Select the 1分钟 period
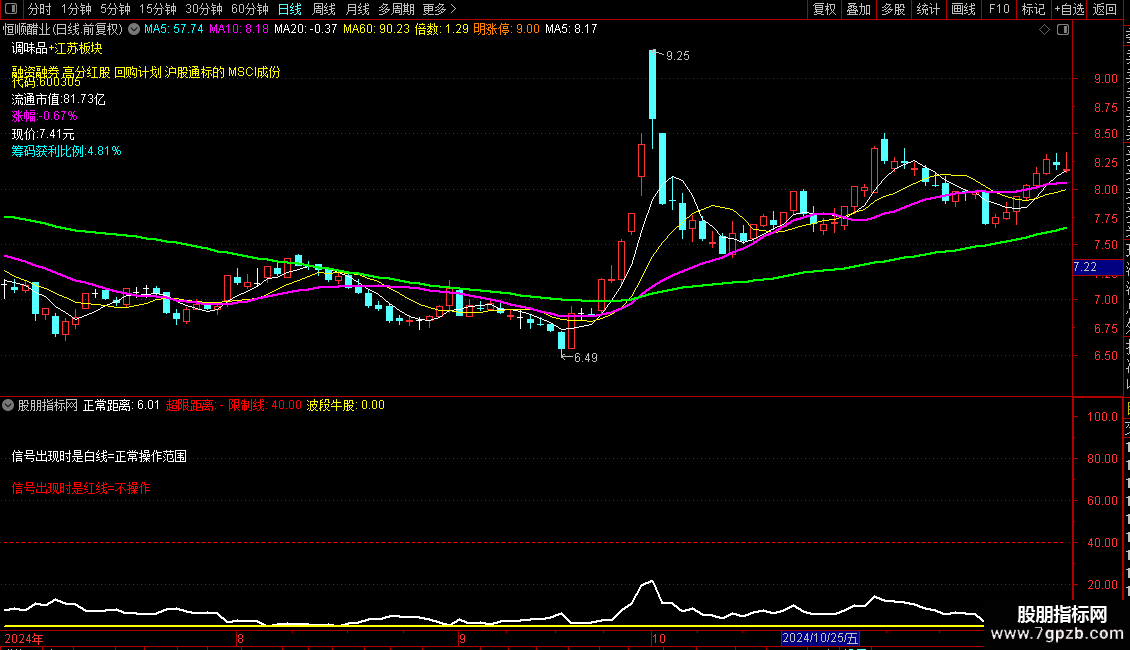The width and height of the screenshot is (1130, 650). click(76, 9)
